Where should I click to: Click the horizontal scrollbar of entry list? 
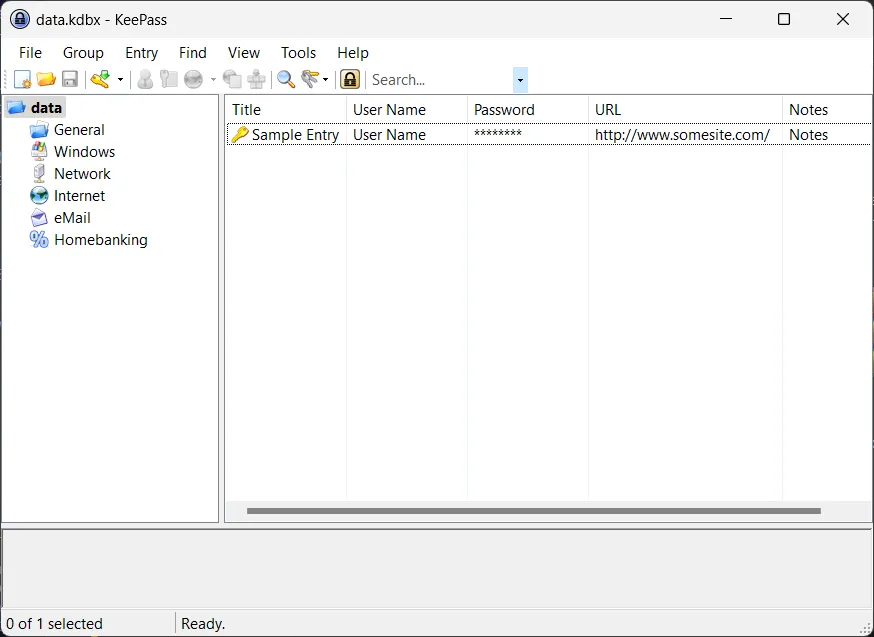(x=533, y=511)
